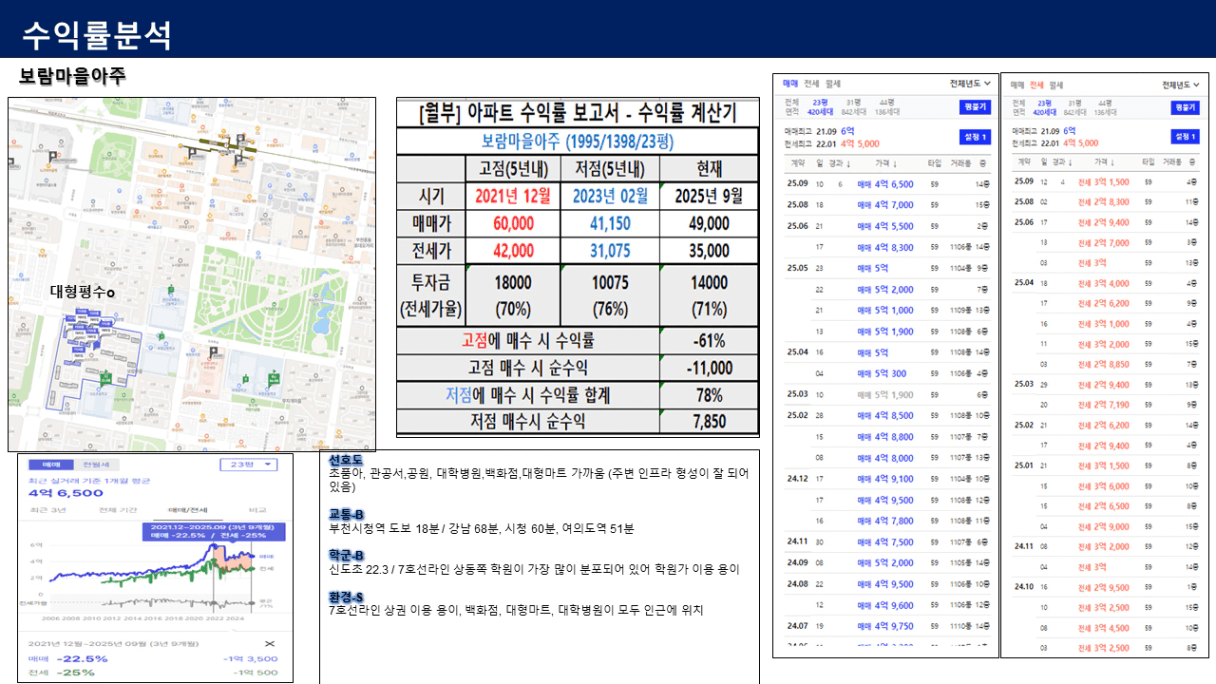Open 전체년도 dropdown in the 전세 list panel

tap(1180, 85)
